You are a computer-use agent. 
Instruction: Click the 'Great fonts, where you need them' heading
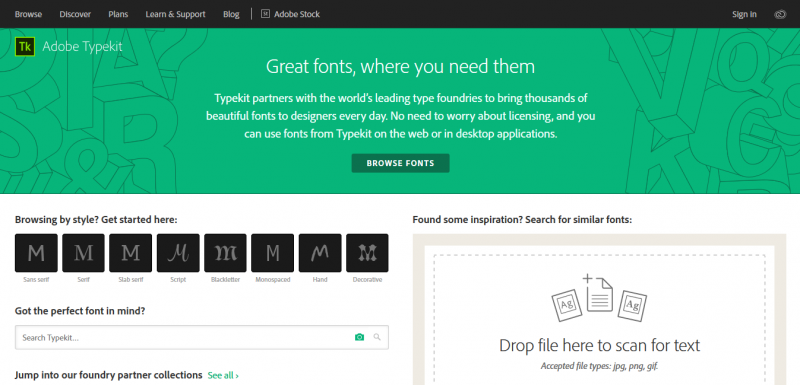click(401, 67)
